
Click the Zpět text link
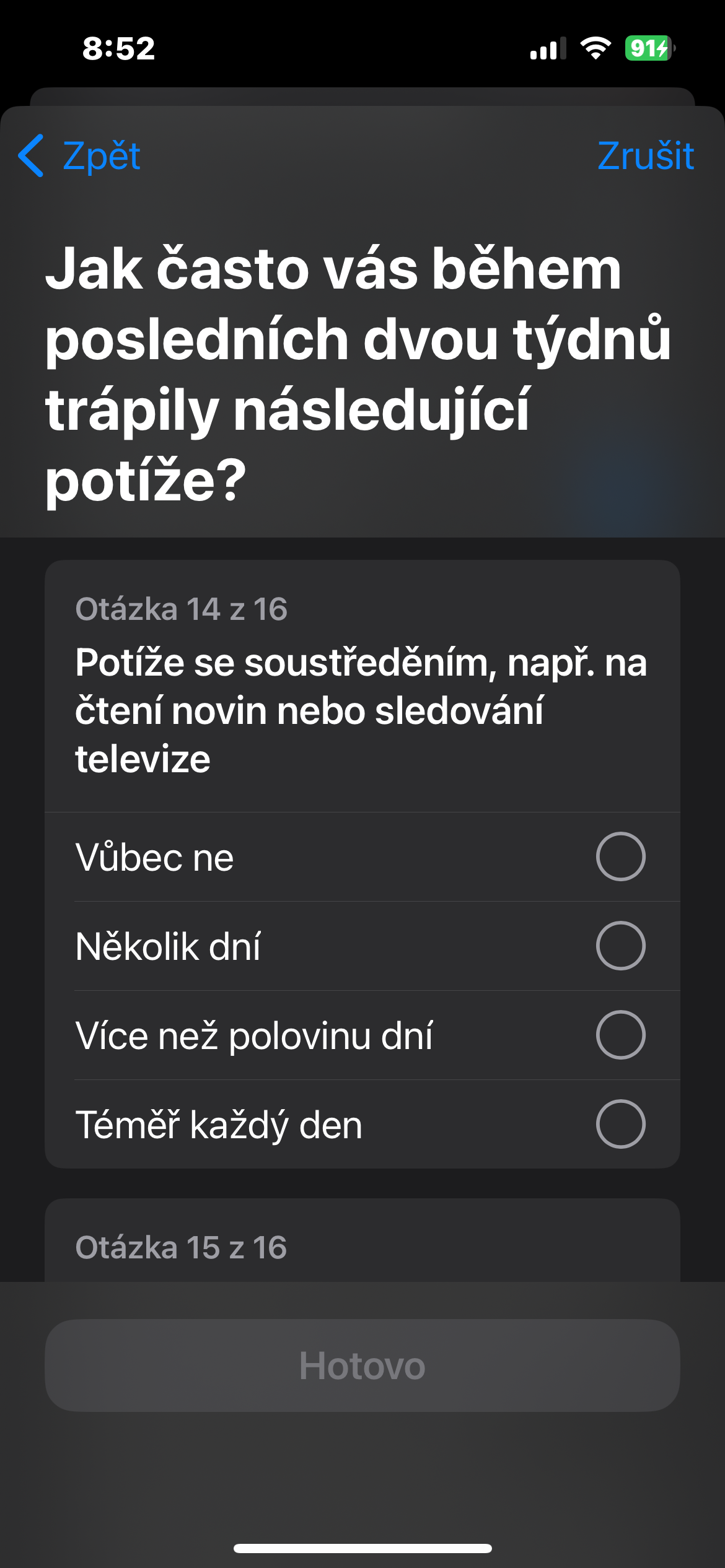[102, 155]
